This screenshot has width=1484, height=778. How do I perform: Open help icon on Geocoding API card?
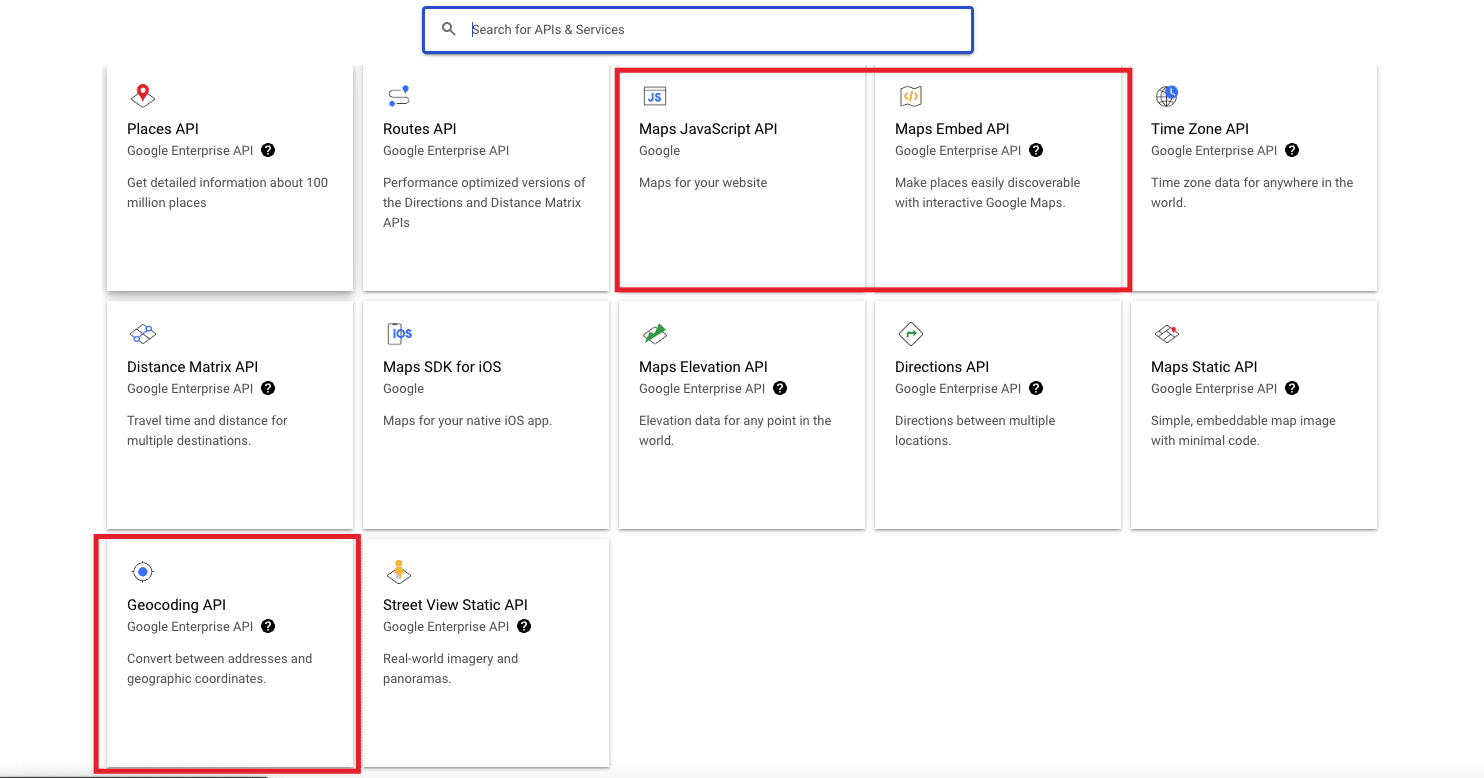point(268,626)
